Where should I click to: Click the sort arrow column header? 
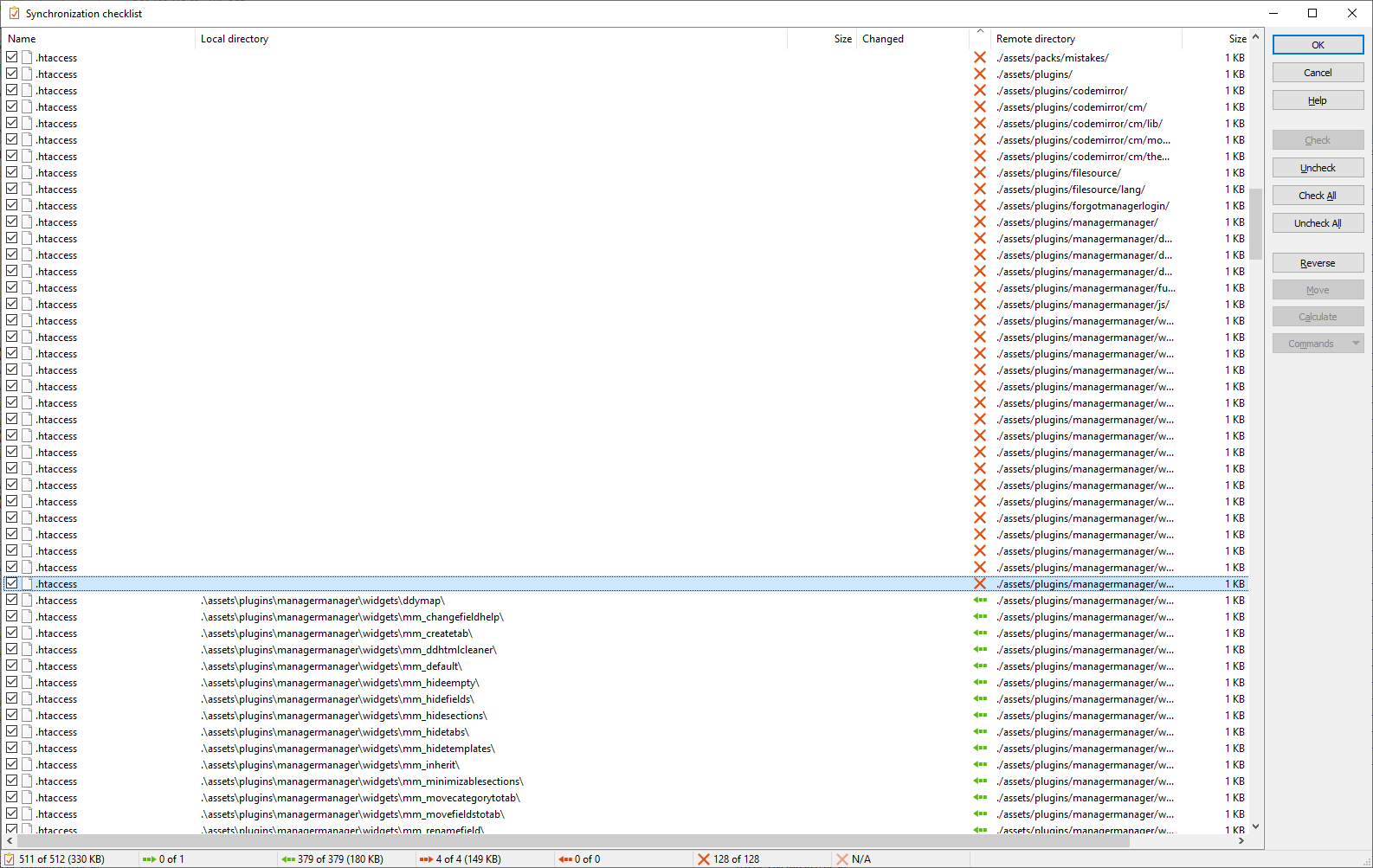(979, 38)
